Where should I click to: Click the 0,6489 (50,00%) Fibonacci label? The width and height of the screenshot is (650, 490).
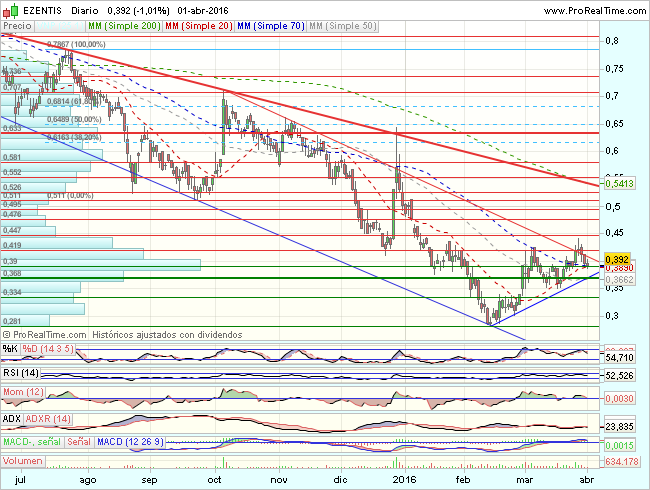pyautogui.click(x=74, y=119)
